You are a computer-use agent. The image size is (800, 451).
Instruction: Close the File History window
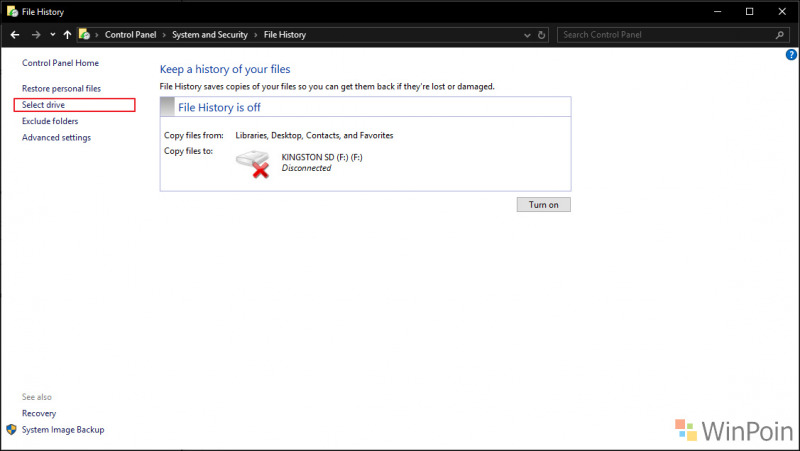click(782, 11)
